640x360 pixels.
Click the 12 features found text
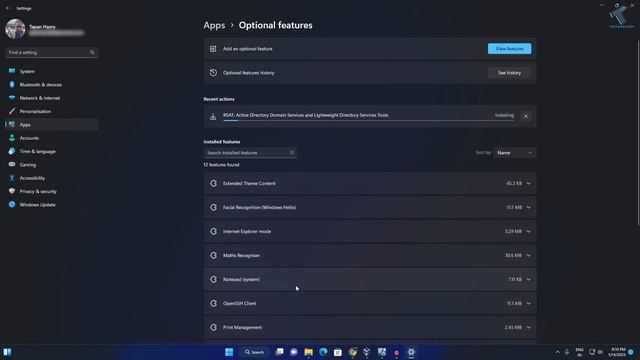pyautogui.click(x=221, y=165)
